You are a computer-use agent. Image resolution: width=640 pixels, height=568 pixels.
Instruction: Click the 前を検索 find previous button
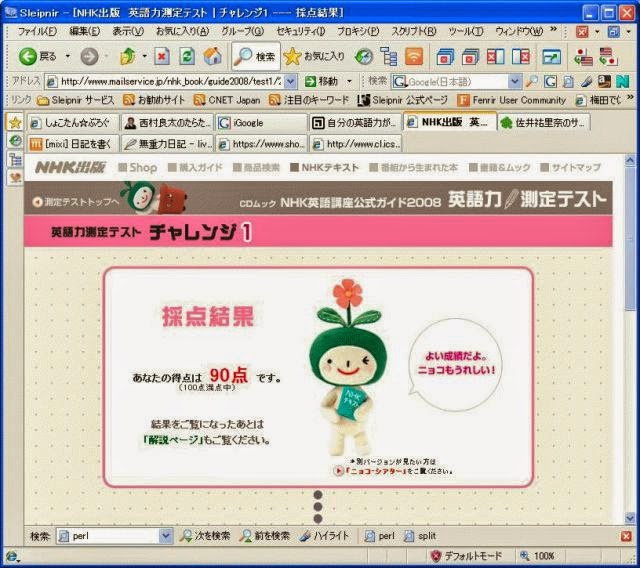point(265,536)
